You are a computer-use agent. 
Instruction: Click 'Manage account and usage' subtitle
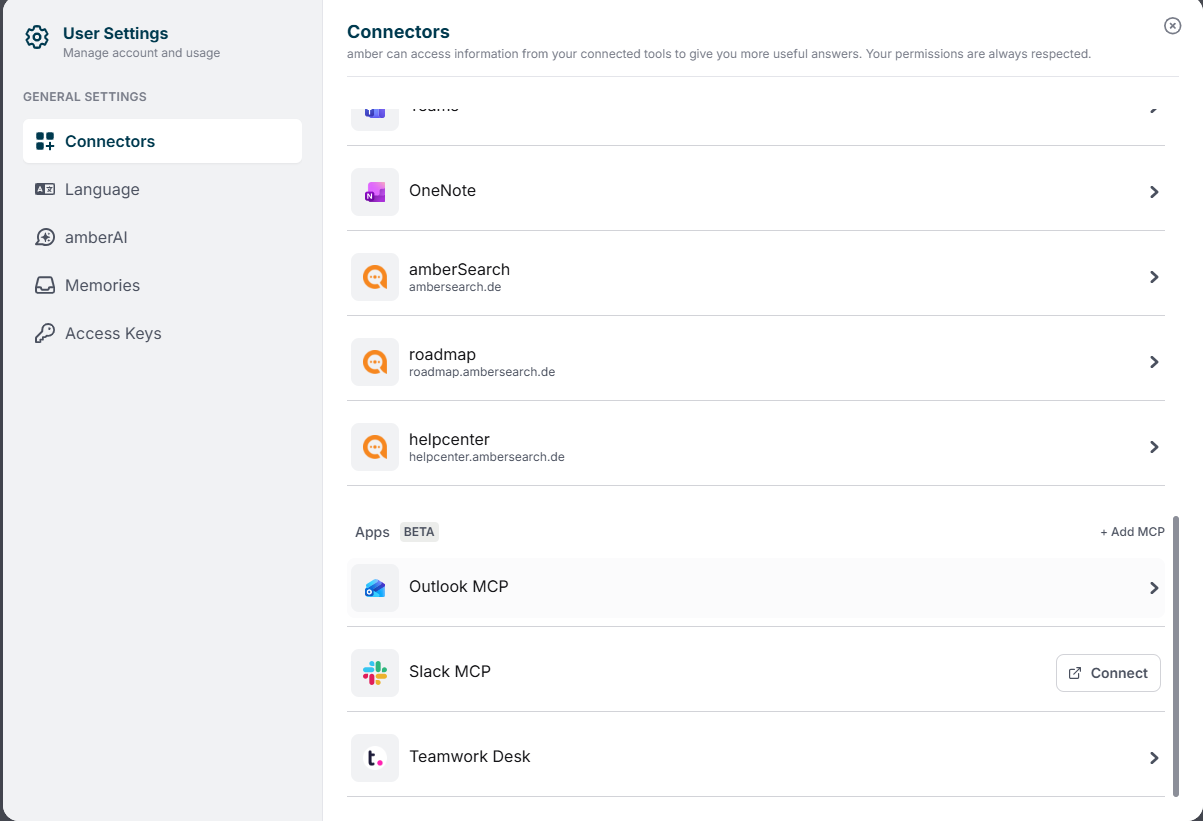coord(141,53)
